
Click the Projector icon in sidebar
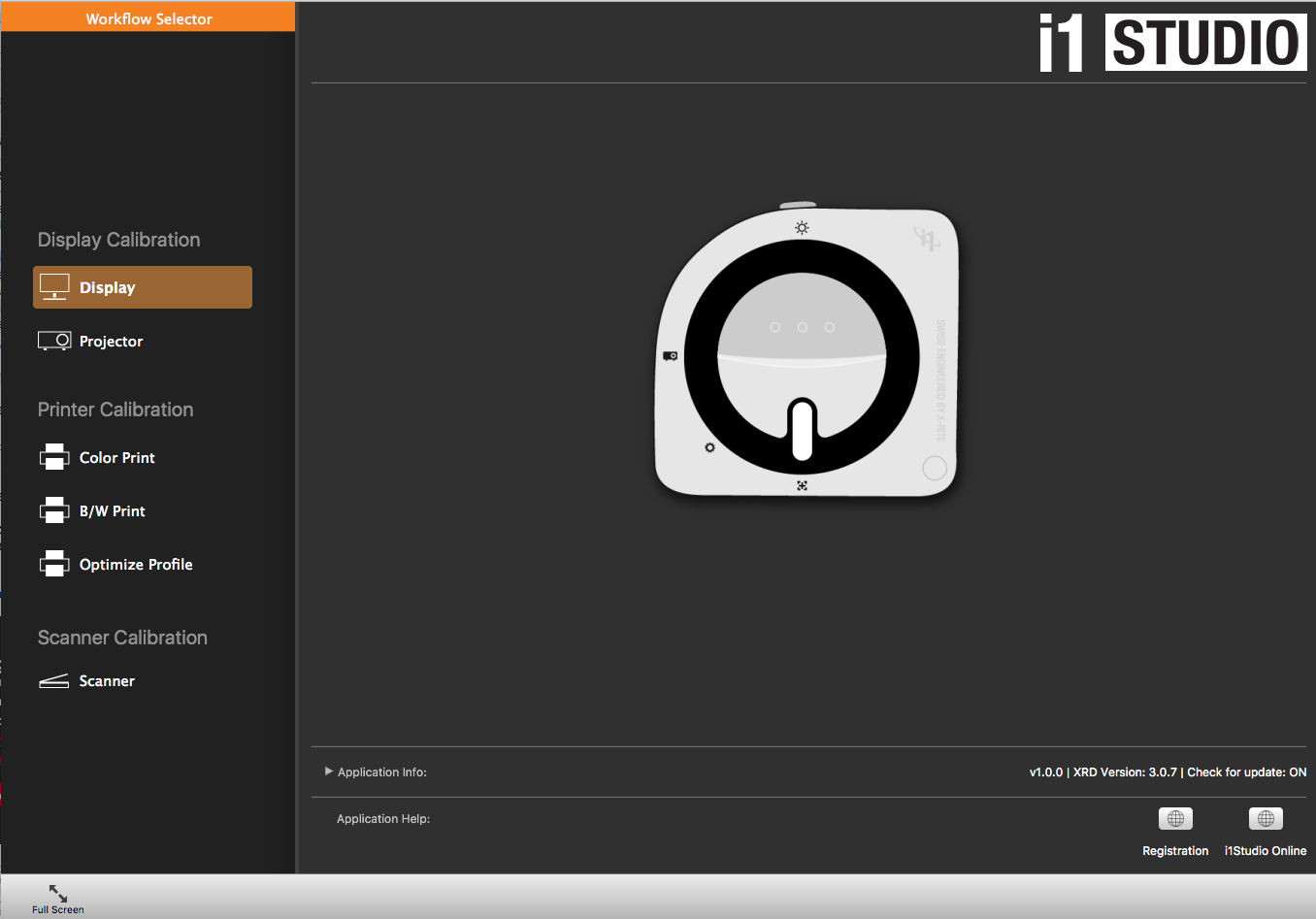pyautogui.click(x=54, y=341)
